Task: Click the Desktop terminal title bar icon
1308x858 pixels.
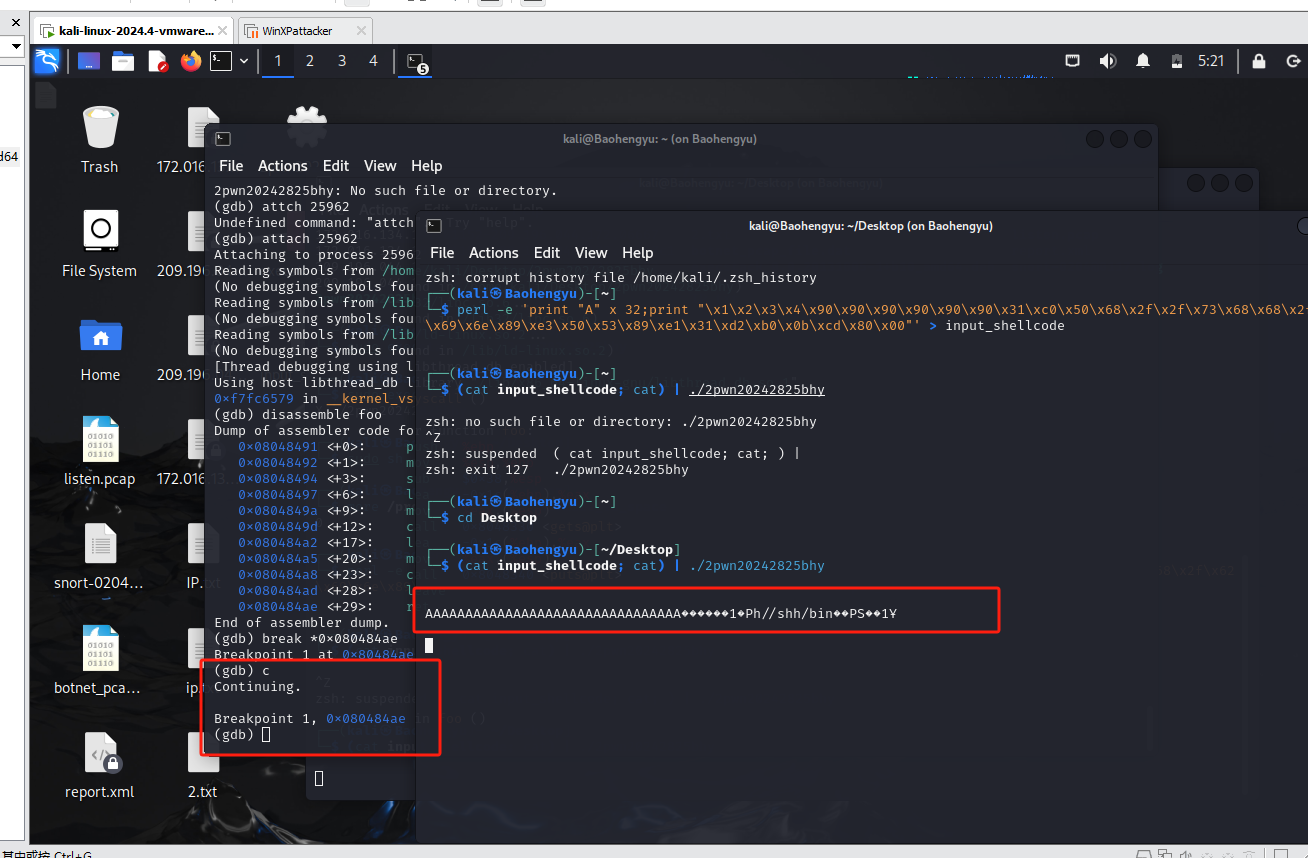Action: coord(434,226)
